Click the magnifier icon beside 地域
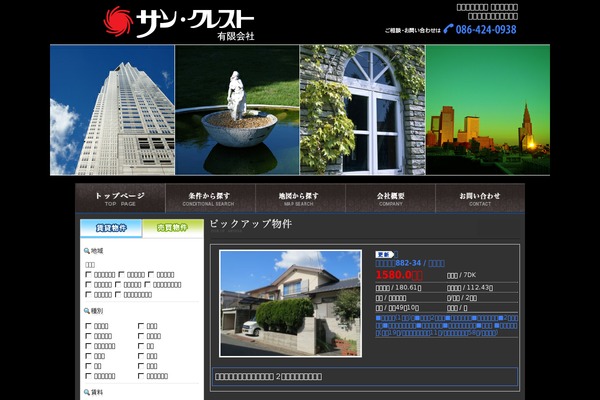This screenshot has width=600, height=400. pyautogui.click(x=87, y=251)
